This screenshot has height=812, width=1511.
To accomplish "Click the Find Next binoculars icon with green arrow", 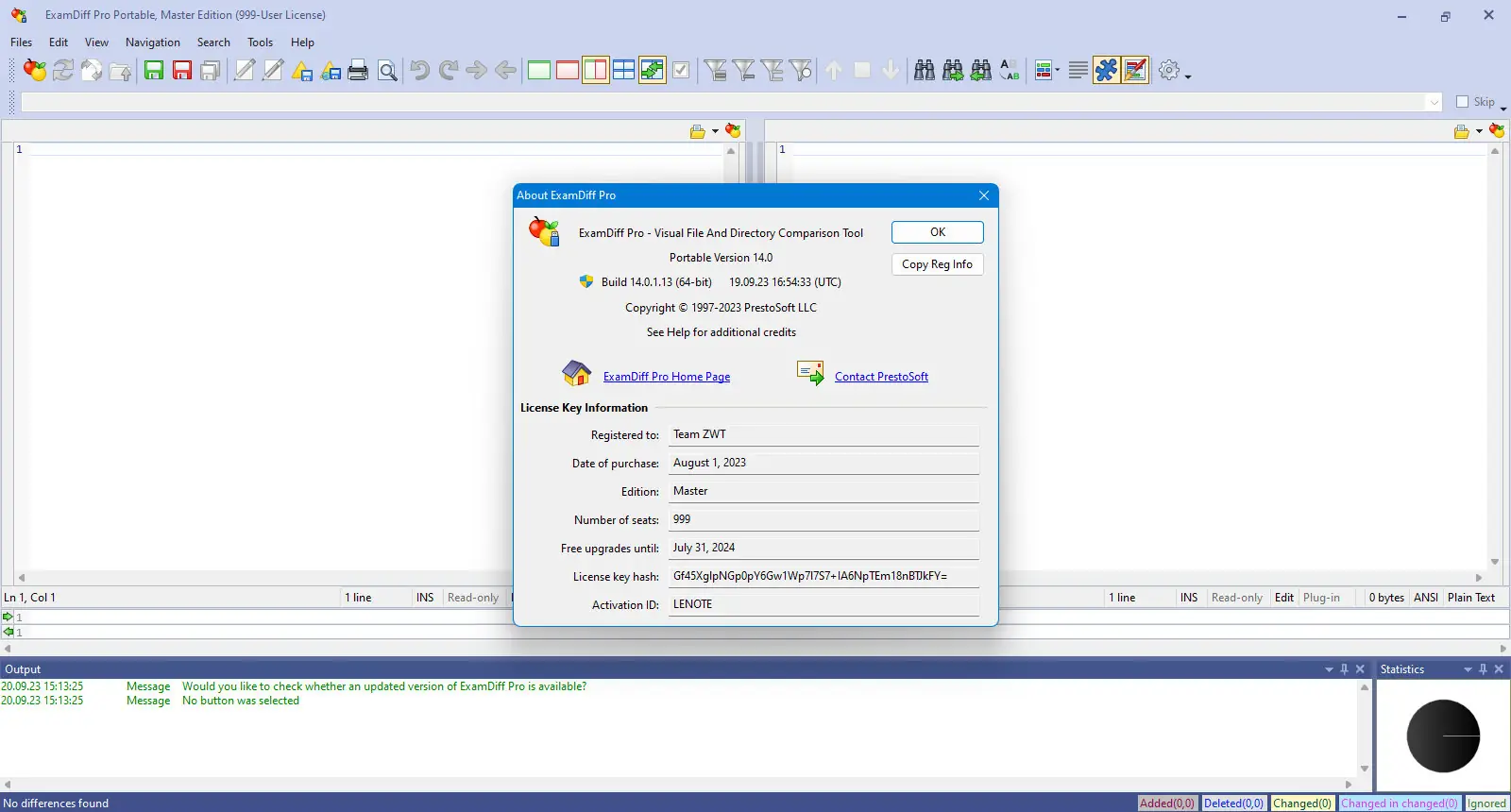I will (953, 70).
